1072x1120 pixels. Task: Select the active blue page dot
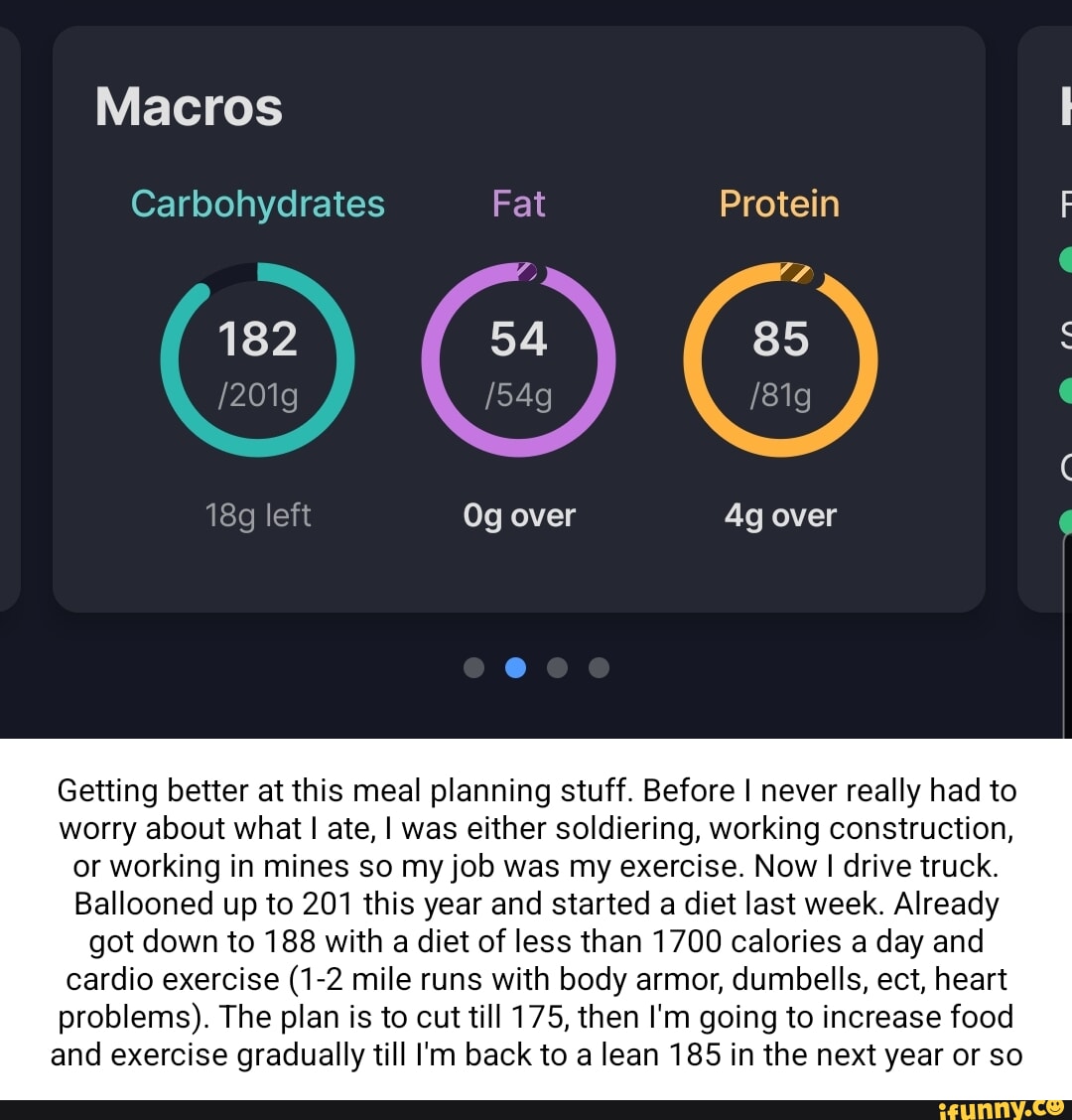pos(516,667)
